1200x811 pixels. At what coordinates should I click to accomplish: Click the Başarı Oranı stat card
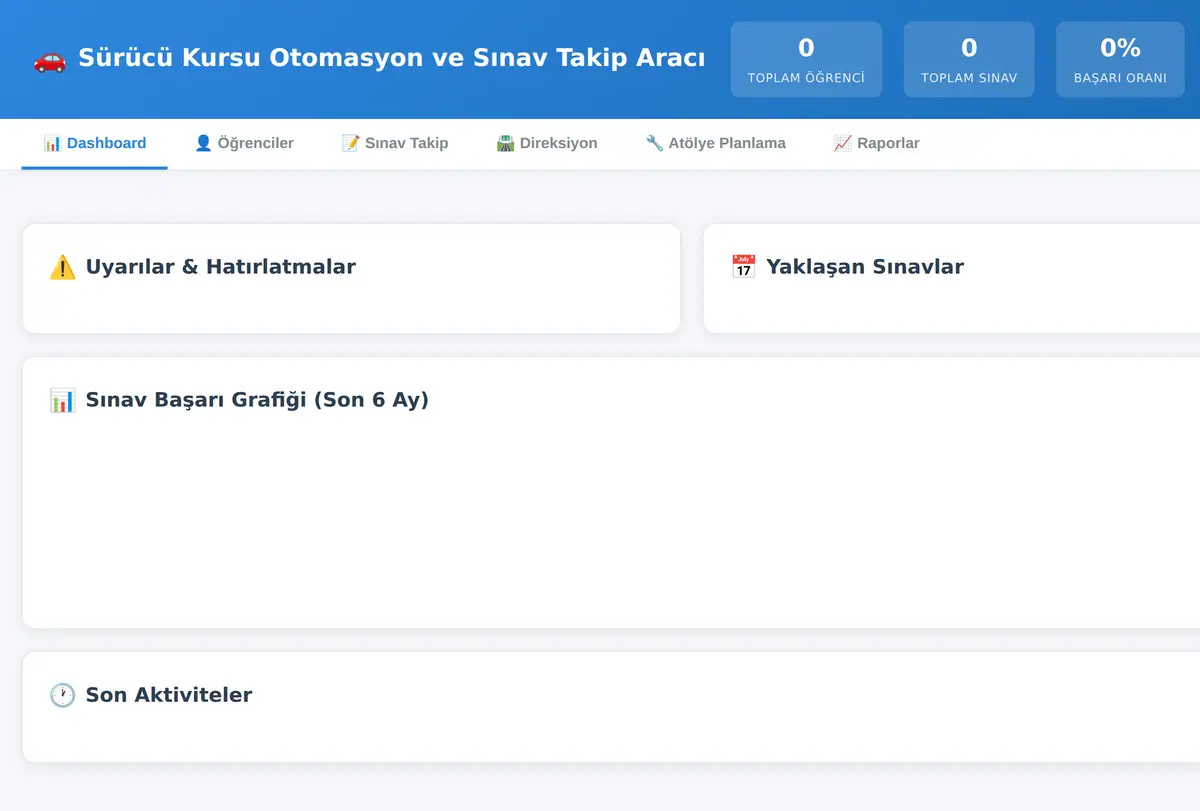[1120, 60]
